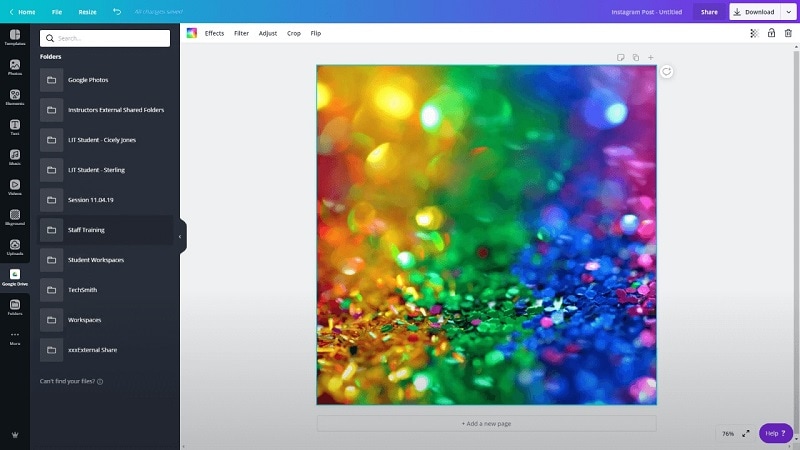
Task: Open the Google Photos folder
Action: 105,80
